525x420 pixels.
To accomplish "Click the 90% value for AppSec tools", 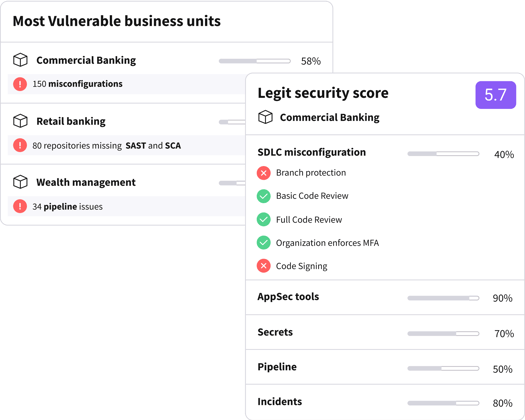I will [502, 298].
